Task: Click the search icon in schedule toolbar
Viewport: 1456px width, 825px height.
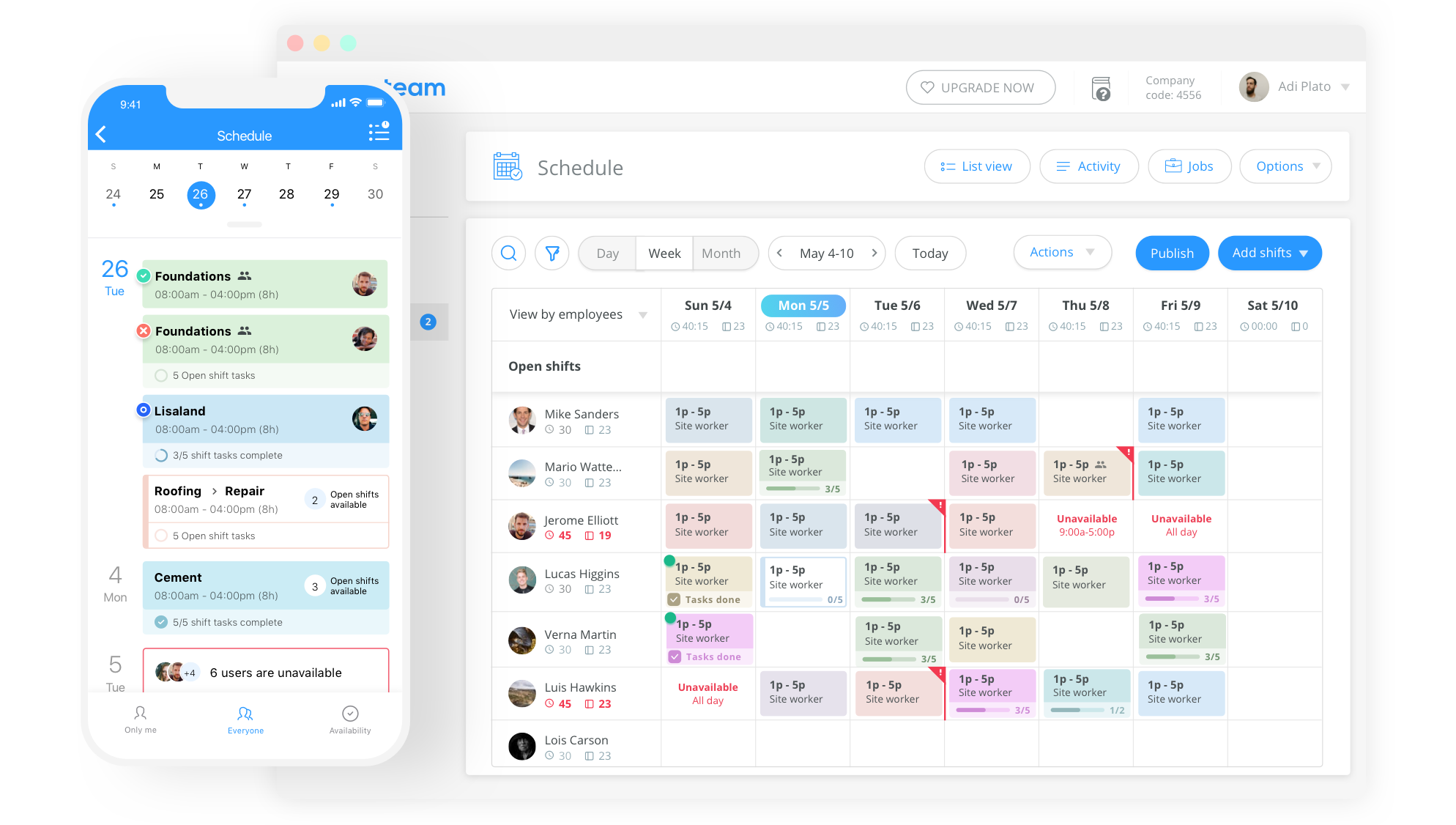Action: click(x=508, y=252)
